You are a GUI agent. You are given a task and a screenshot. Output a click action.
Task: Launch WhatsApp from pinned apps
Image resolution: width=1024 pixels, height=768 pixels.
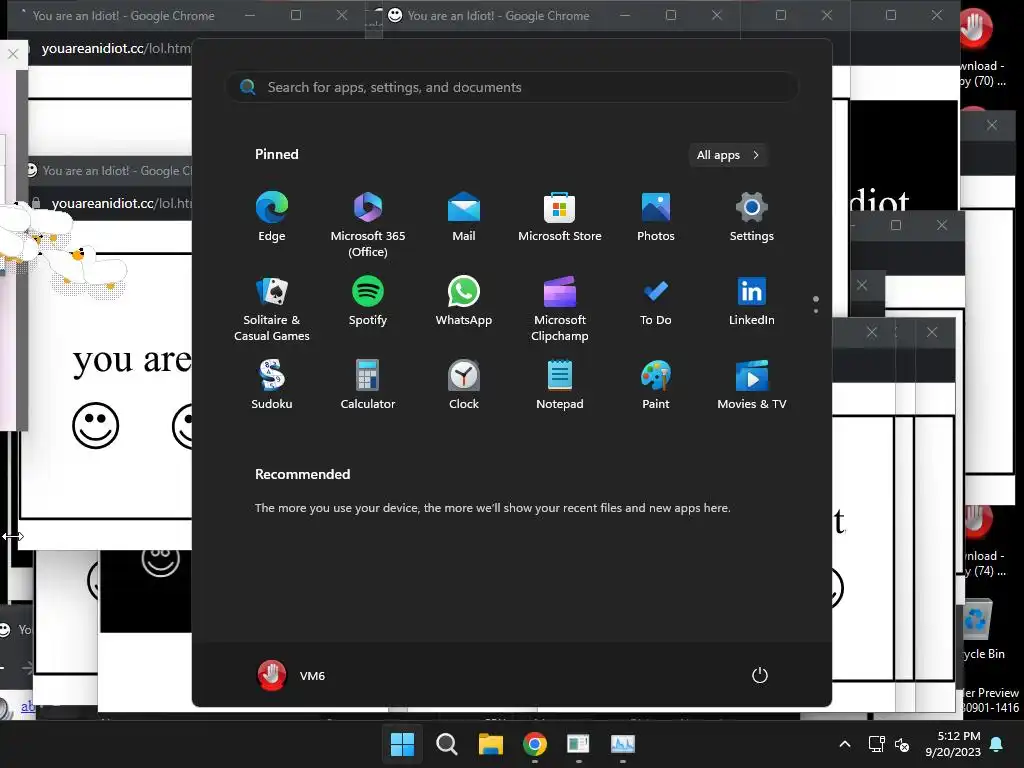point(464,301)
